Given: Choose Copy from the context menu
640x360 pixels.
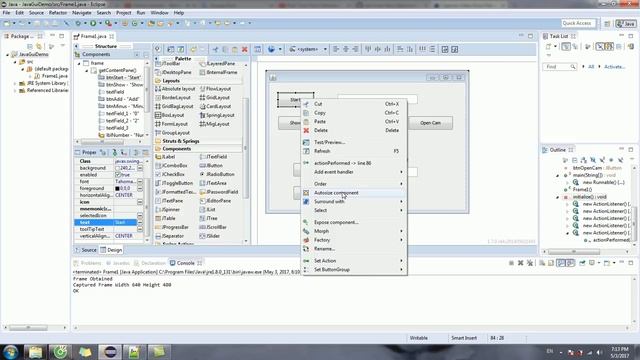Looking at the screenshot, I should [x=354, y=113].
